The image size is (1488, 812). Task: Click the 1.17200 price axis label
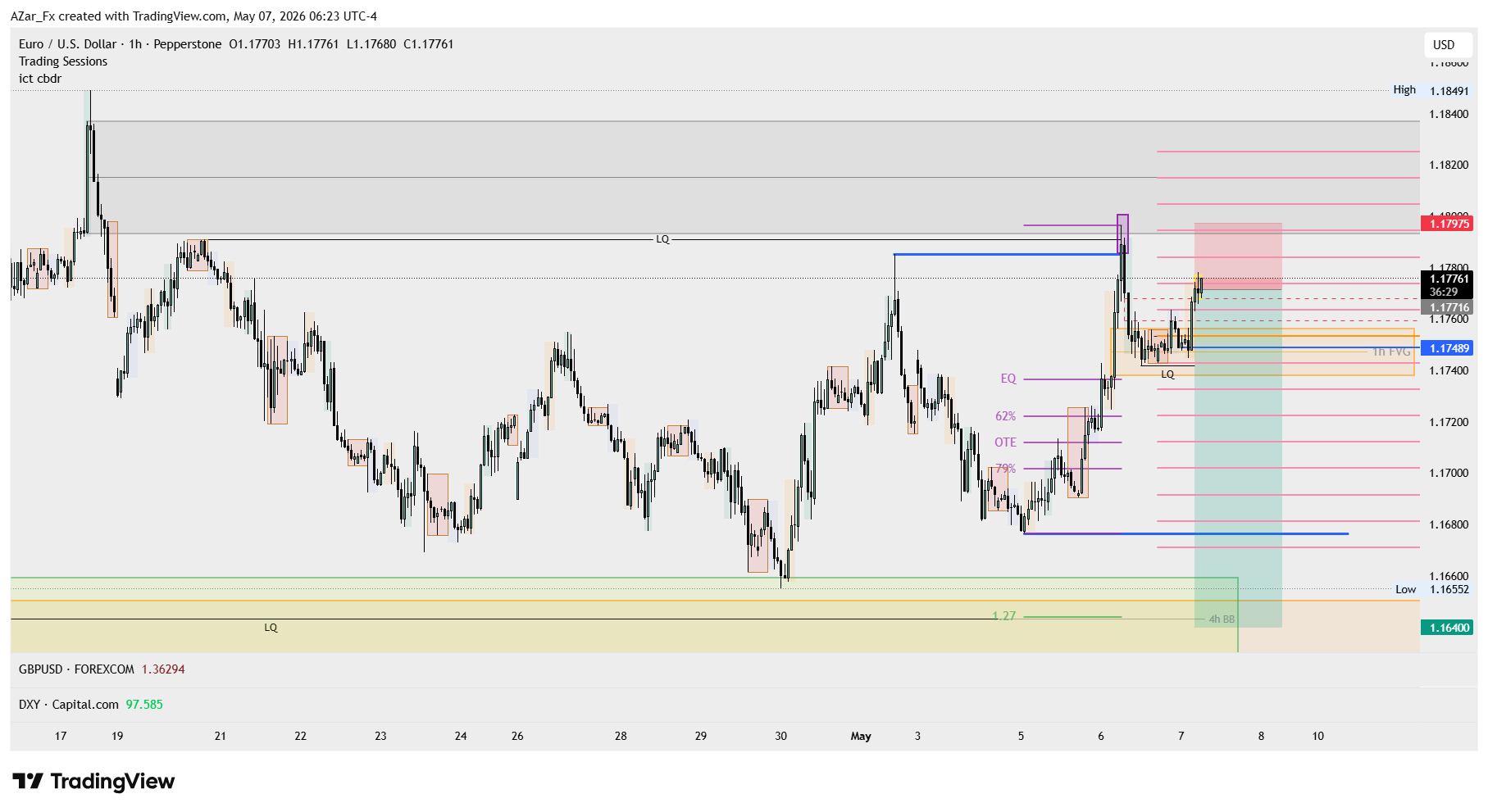(1449, 422)
